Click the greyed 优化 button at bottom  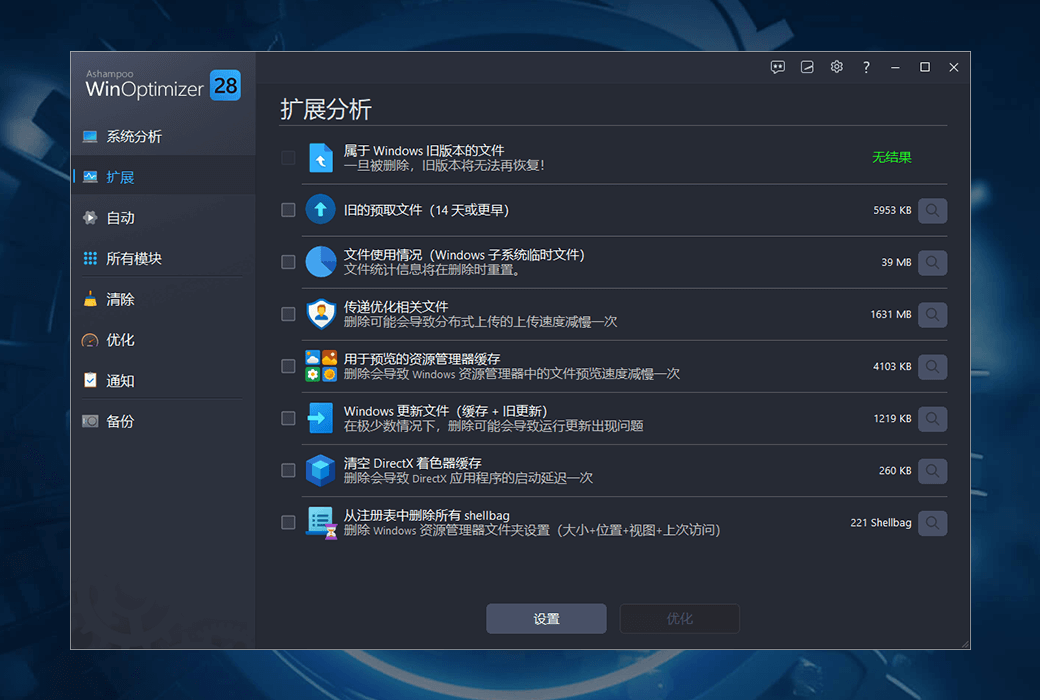[x=679, y=618]
